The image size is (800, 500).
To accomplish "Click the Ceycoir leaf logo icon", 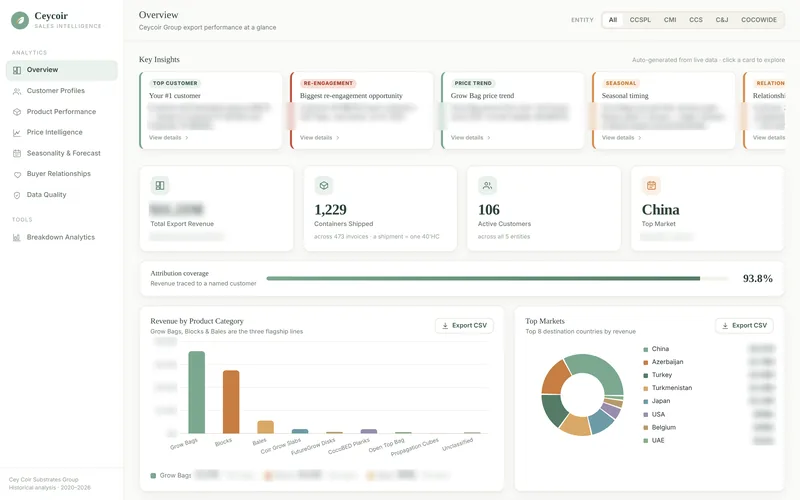I will click(x=20, y=20).
